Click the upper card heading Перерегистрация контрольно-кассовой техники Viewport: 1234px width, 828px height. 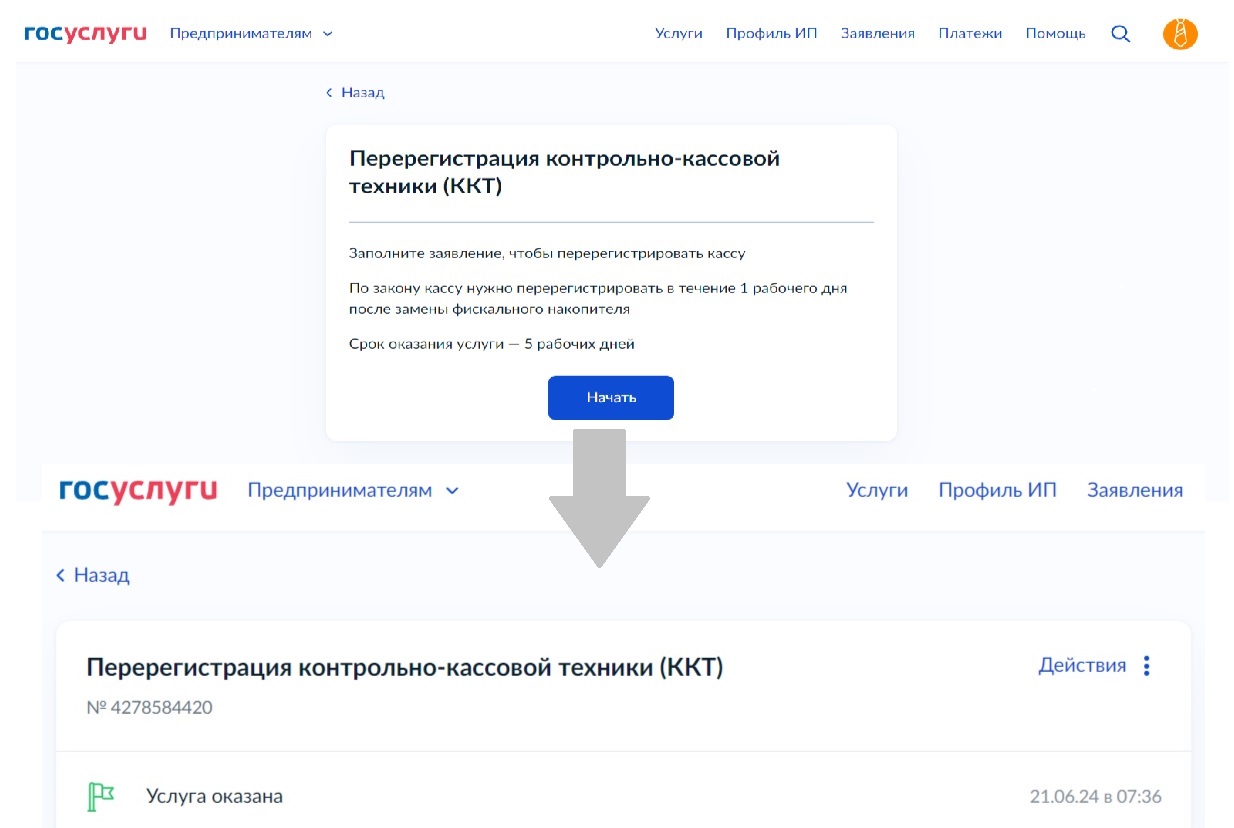click(x=564, y=172)
